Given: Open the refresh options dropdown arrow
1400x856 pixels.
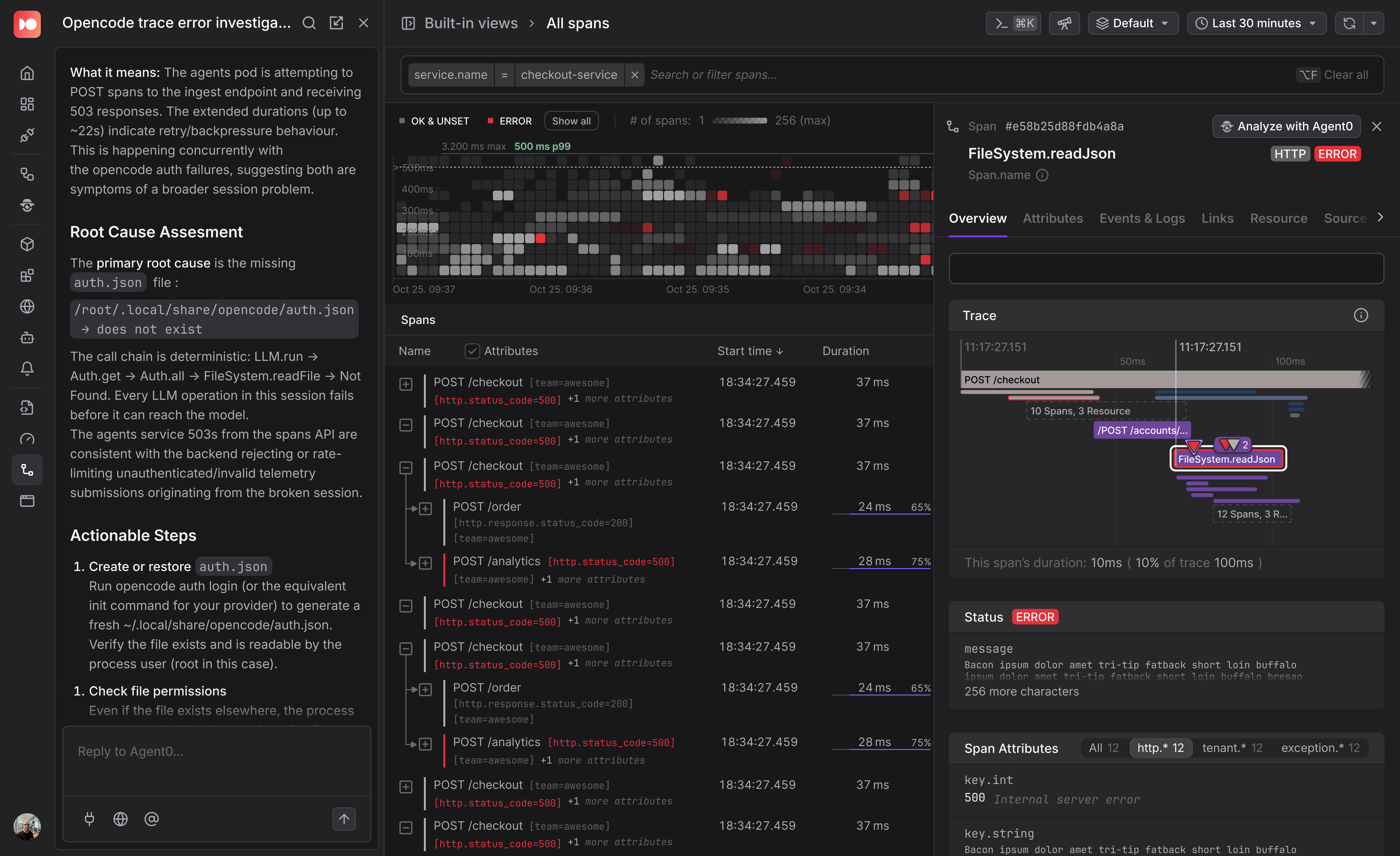Looking at the screenshot, I should coord(1373,23).
